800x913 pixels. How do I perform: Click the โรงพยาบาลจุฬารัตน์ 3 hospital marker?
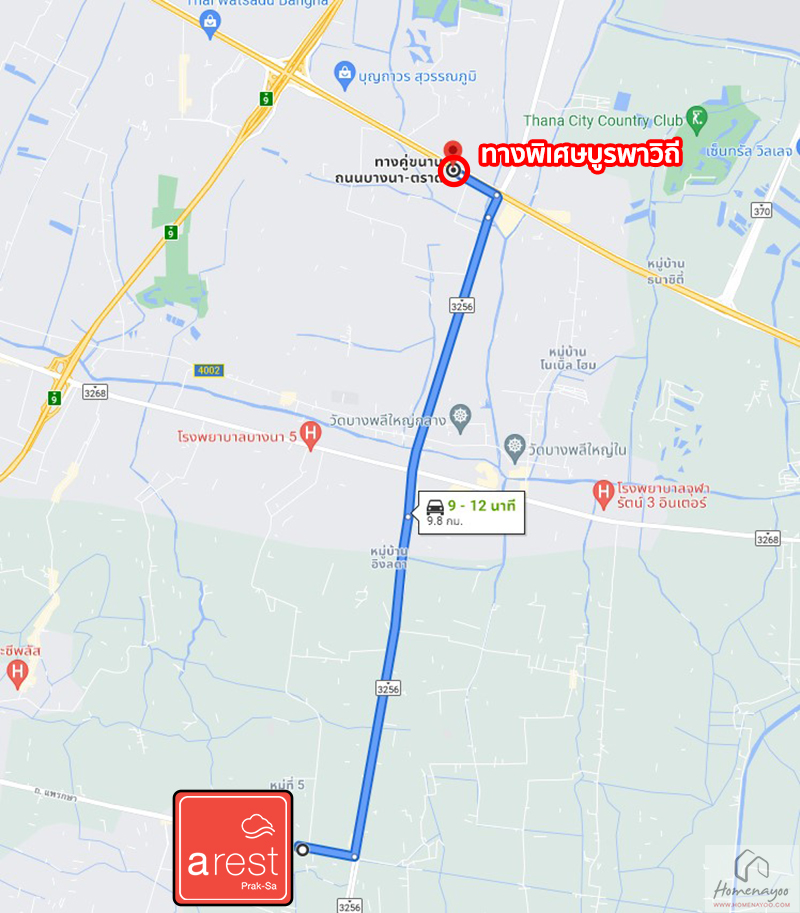click(604, 494)
